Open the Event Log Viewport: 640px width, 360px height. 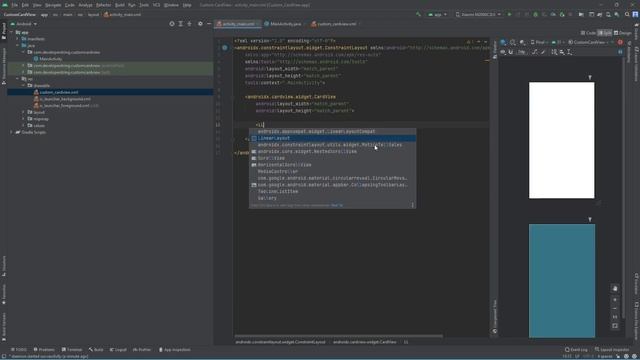pyautogui.click(x=576, y=350)
